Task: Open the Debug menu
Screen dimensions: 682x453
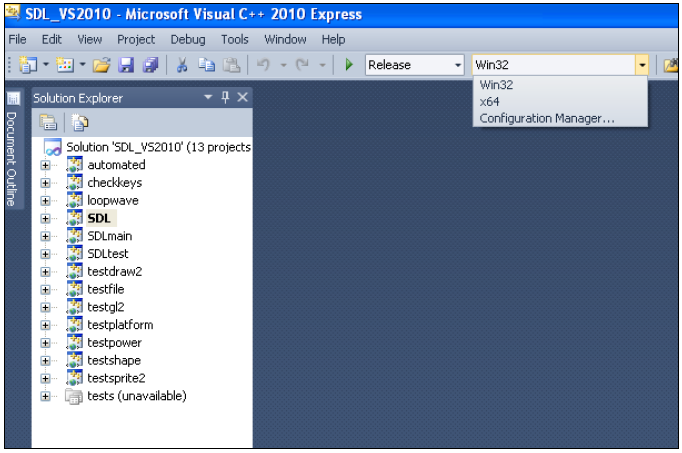Action: coord(188,40)
